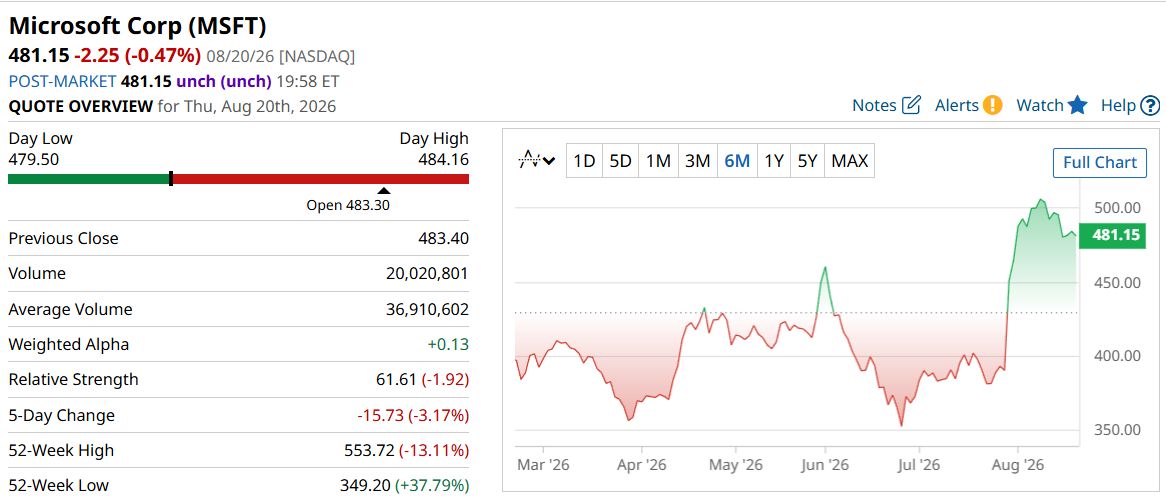Expand the chart type dropdown arrow

pos(550,161)
